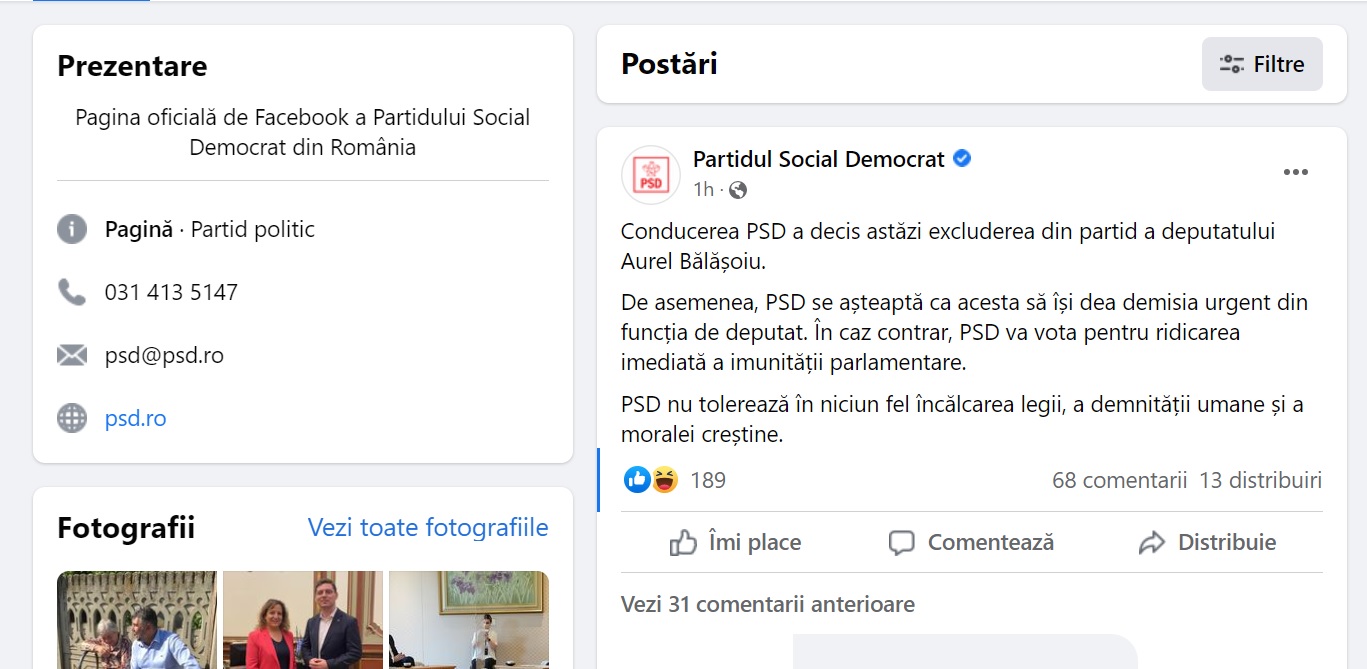Open the post three-dots options menu
Image resolution: width=1367 pixels, height=669 pixels.
tap(1295, 172)
